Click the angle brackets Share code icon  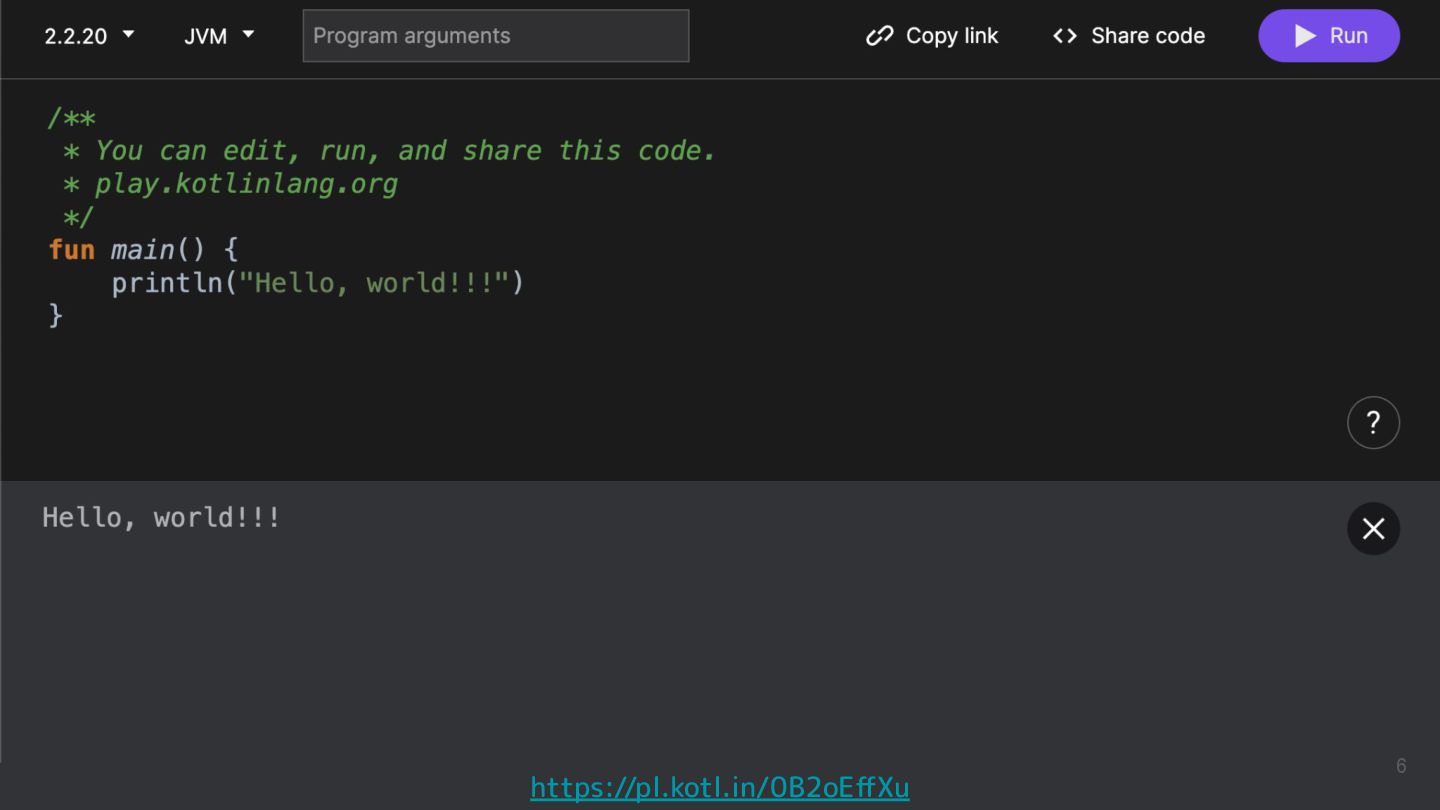1065,36
